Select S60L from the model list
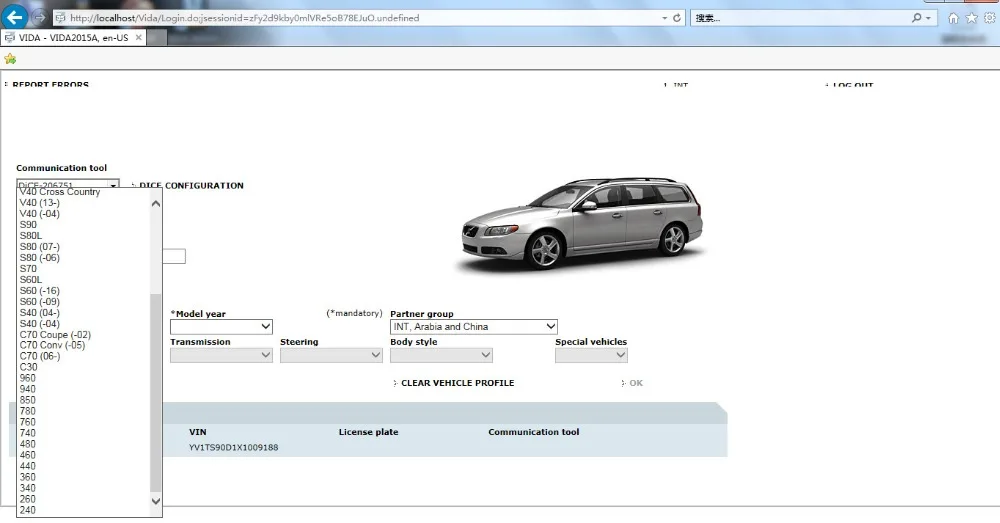Screen dimensions: 1000x523 pyautogui.click(x=31, y=279)
